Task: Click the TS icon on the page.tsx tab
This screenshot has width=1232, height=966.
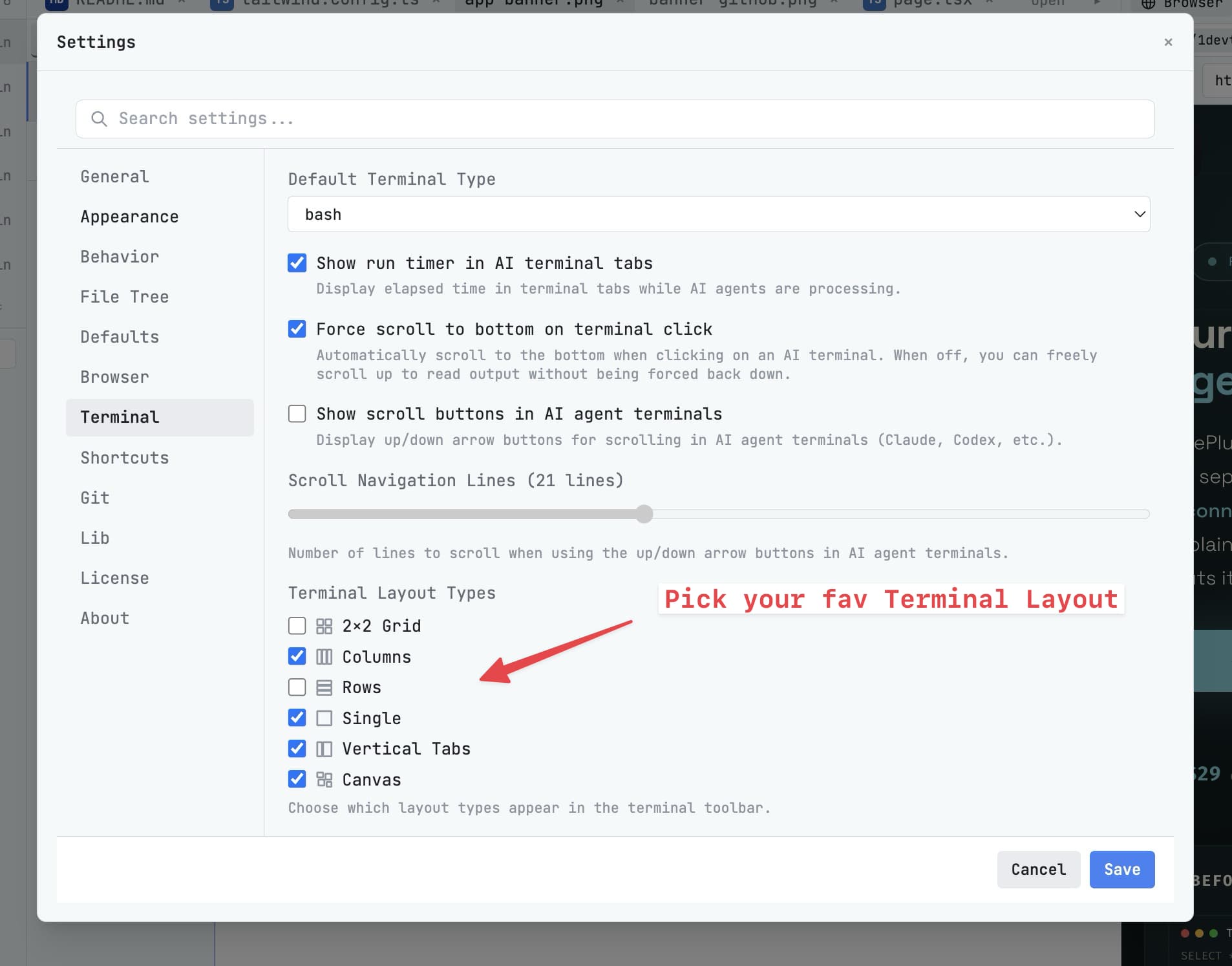Action: pos(873,3)
